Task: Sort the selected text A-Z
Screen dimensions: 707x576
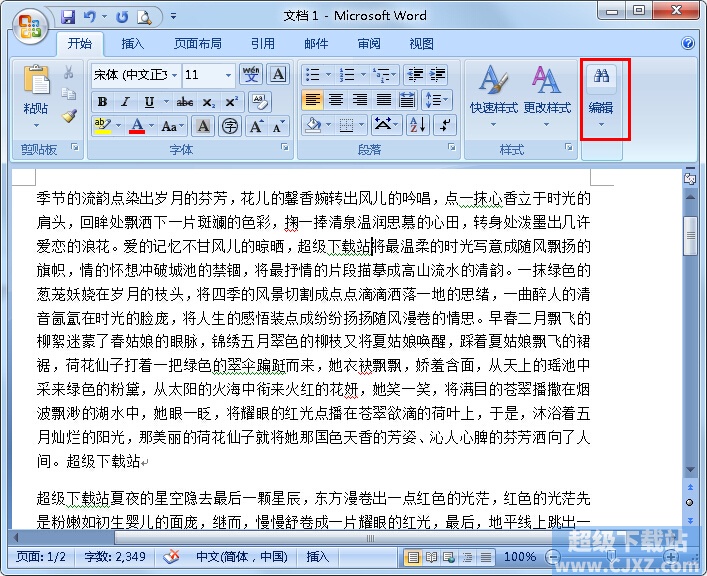Action: (x=418, y=124)
